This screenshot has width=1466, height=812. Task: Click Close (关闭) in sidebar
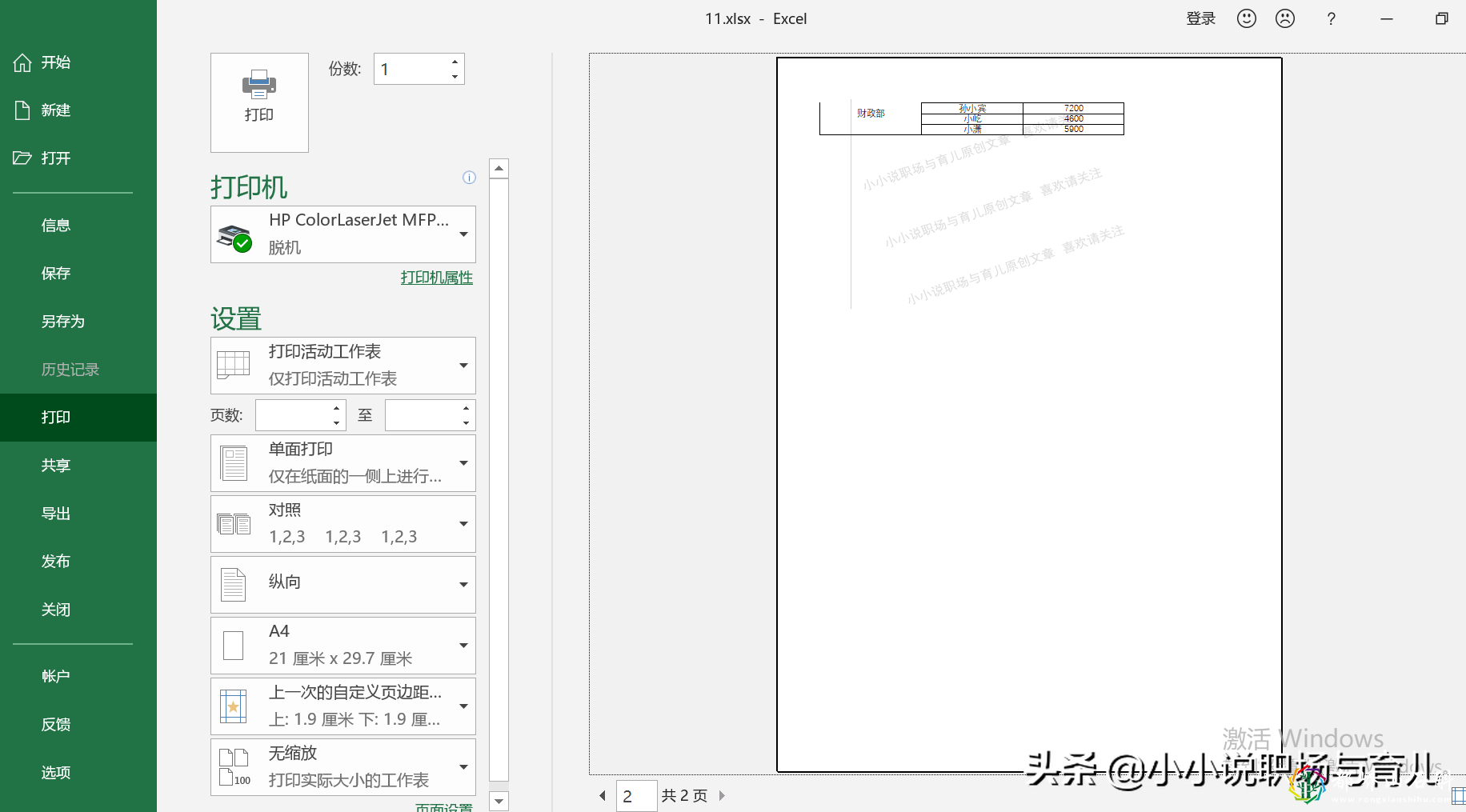78,610
